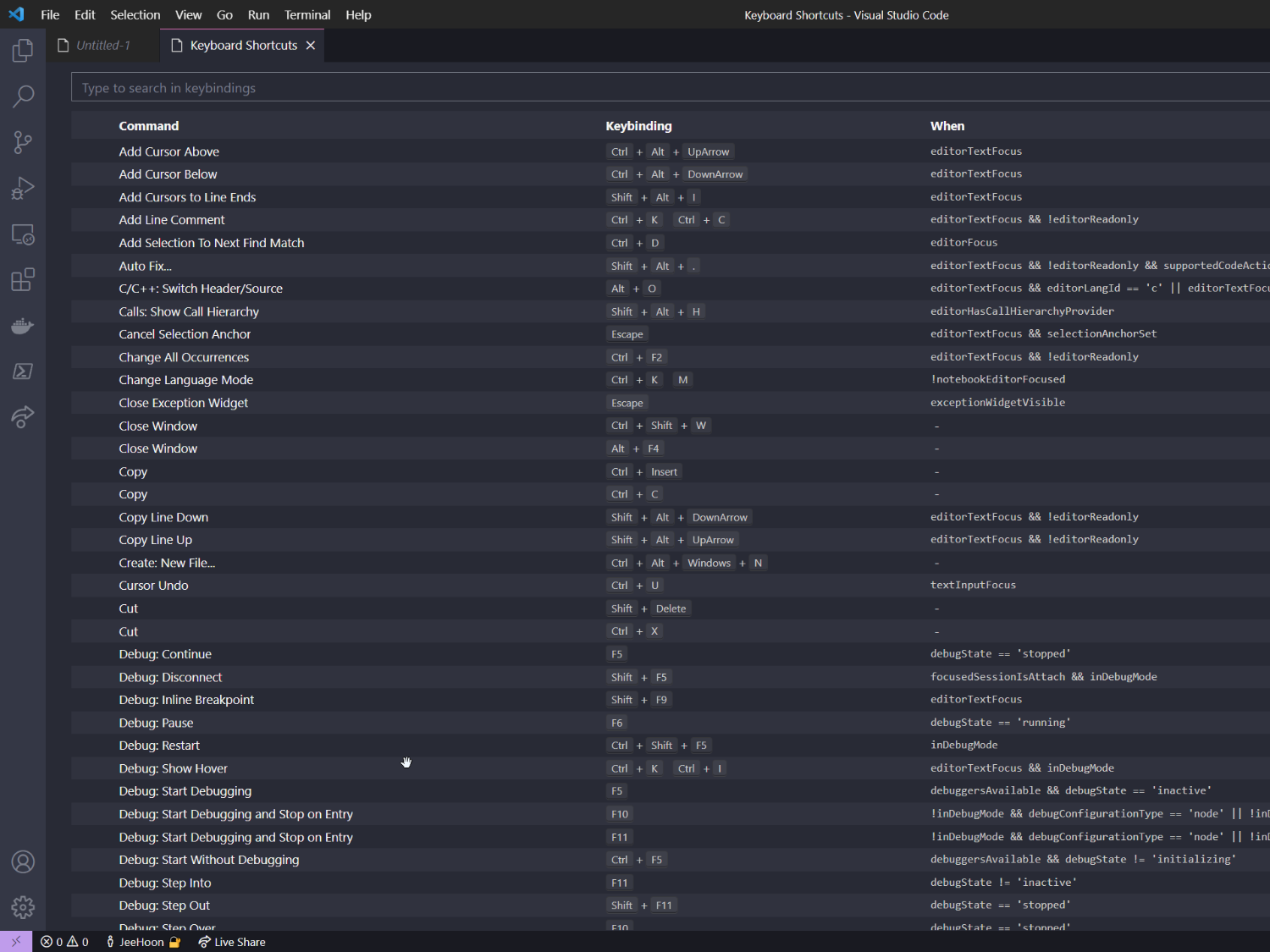1270x952 pixels.
Task: Click the VS Code logo icon
Action: pos(16,14)
